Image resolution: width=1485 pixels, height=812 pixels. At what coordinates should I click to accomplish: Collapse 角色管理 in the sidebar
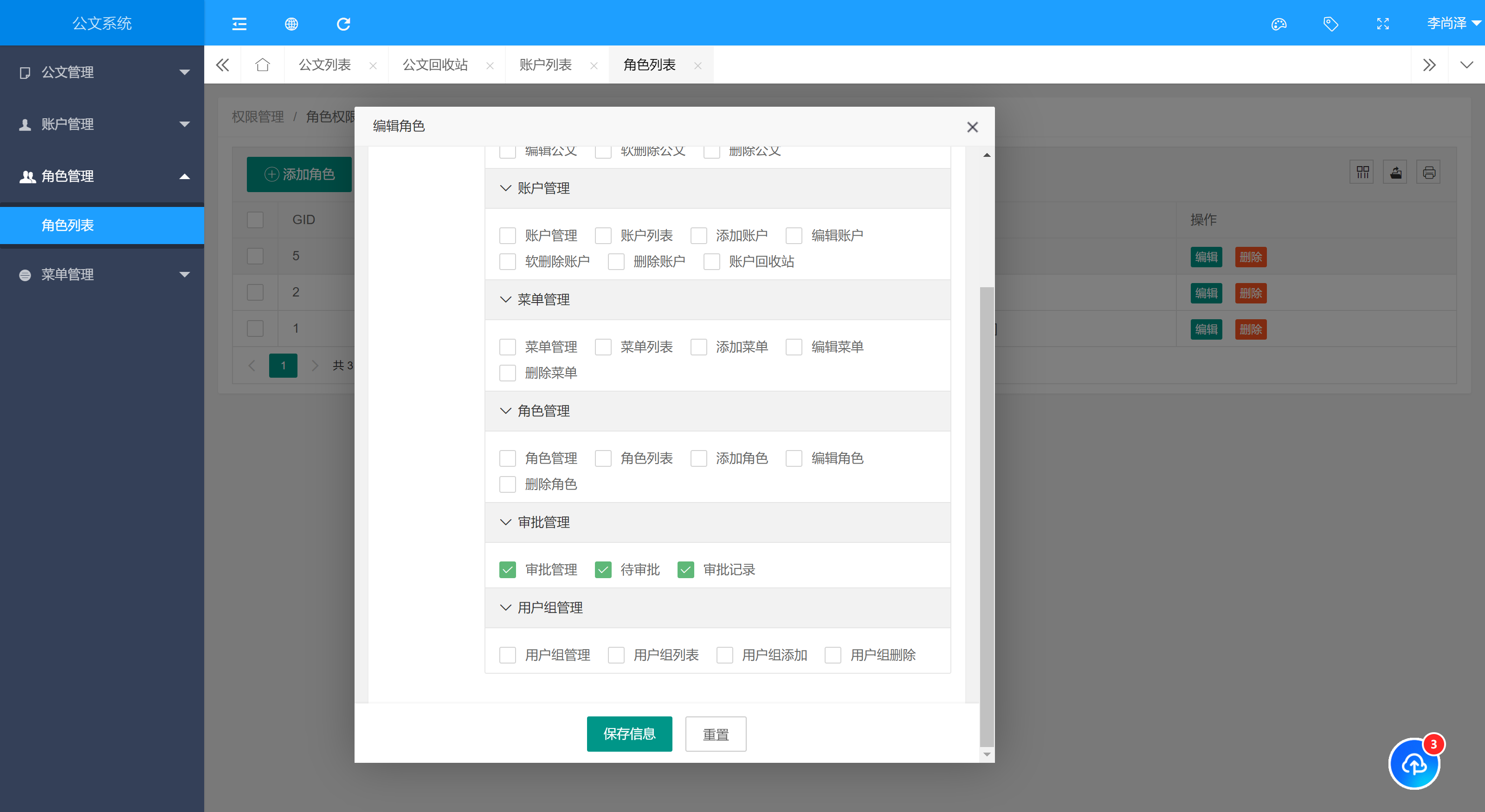click(102, 176)
